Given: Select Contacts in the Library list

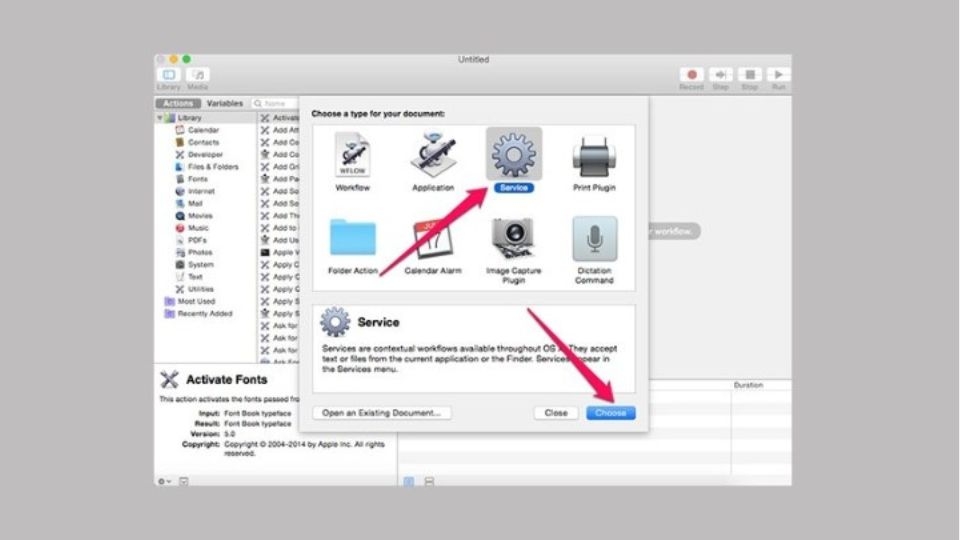Looking at the screenshot, I should tap(203, 142).
